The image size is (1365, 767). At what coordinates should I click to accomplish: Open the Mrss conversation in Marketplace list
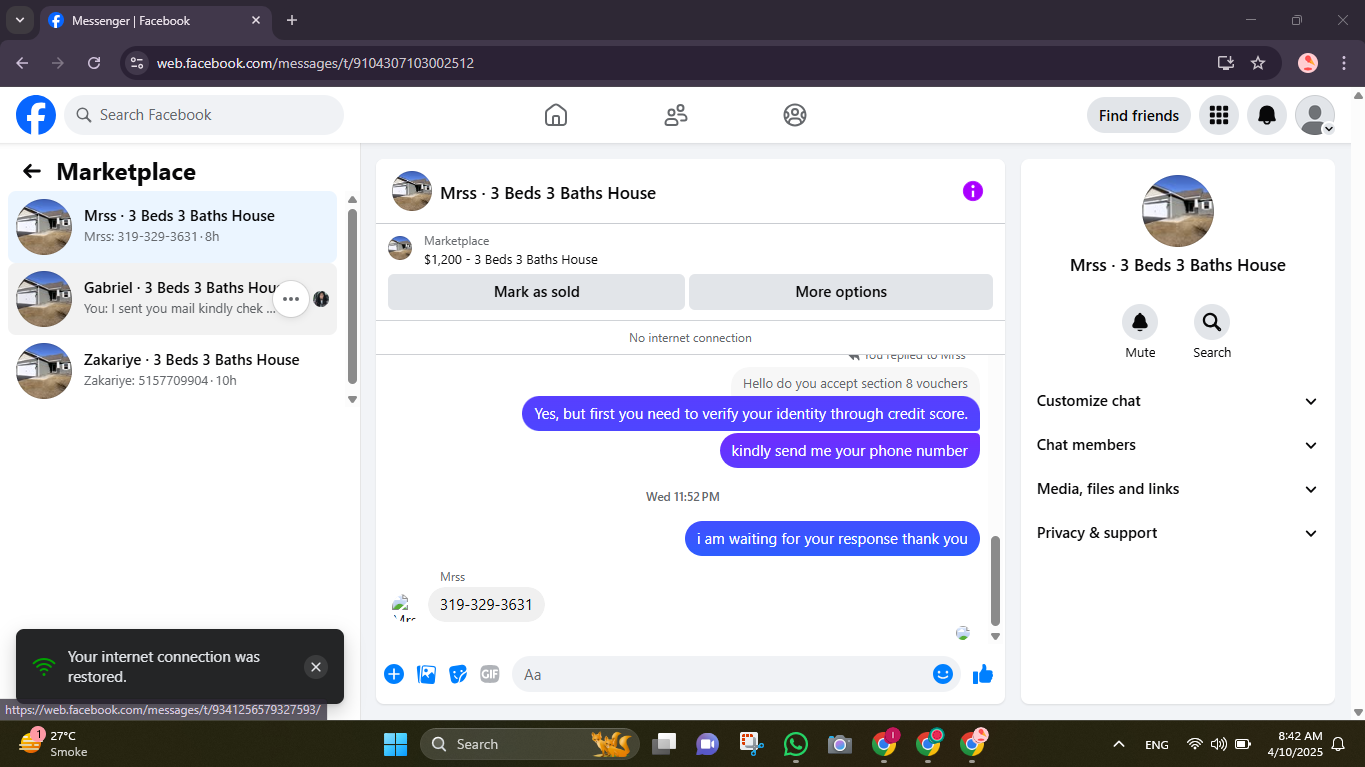[172, 227]
